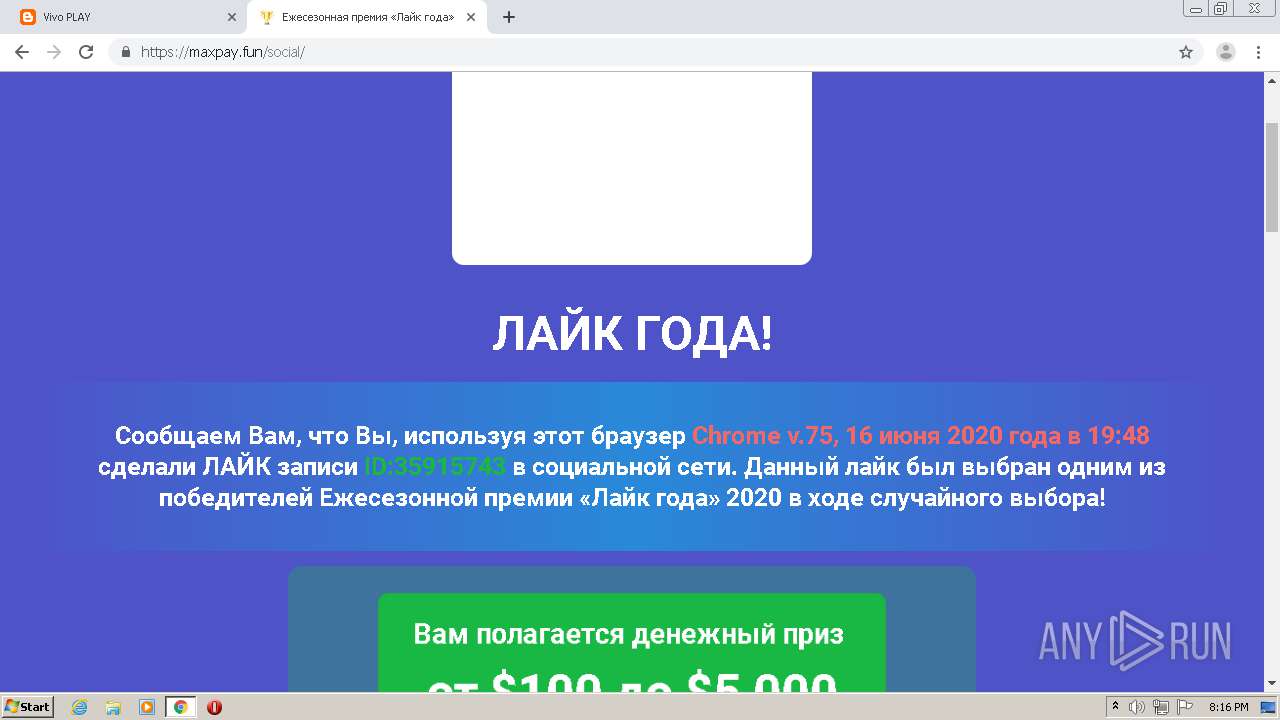Open a new browser tab

coord(509,17)
